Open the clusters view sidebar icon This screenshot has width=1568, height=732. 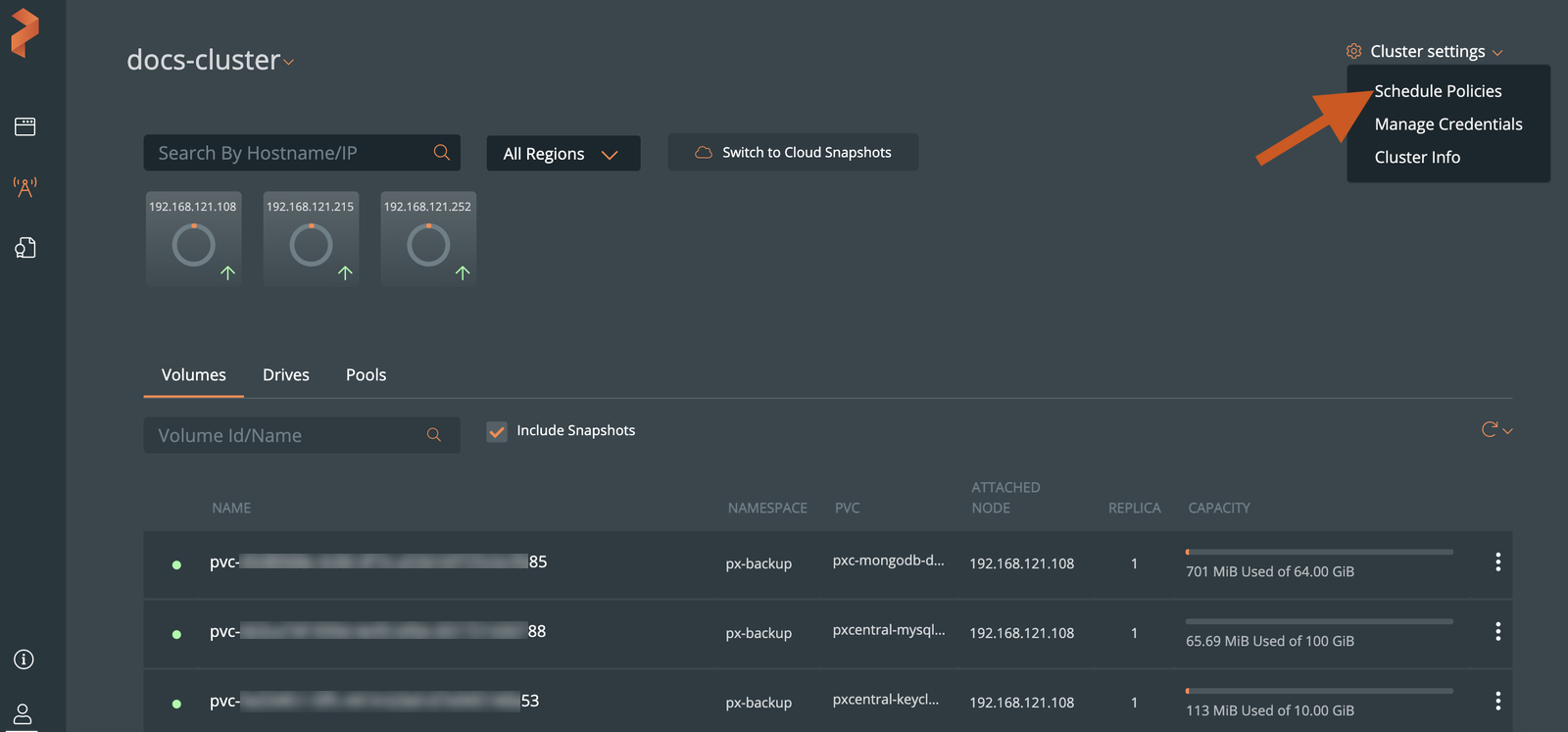pyautogui.click(x=25, y=126)
